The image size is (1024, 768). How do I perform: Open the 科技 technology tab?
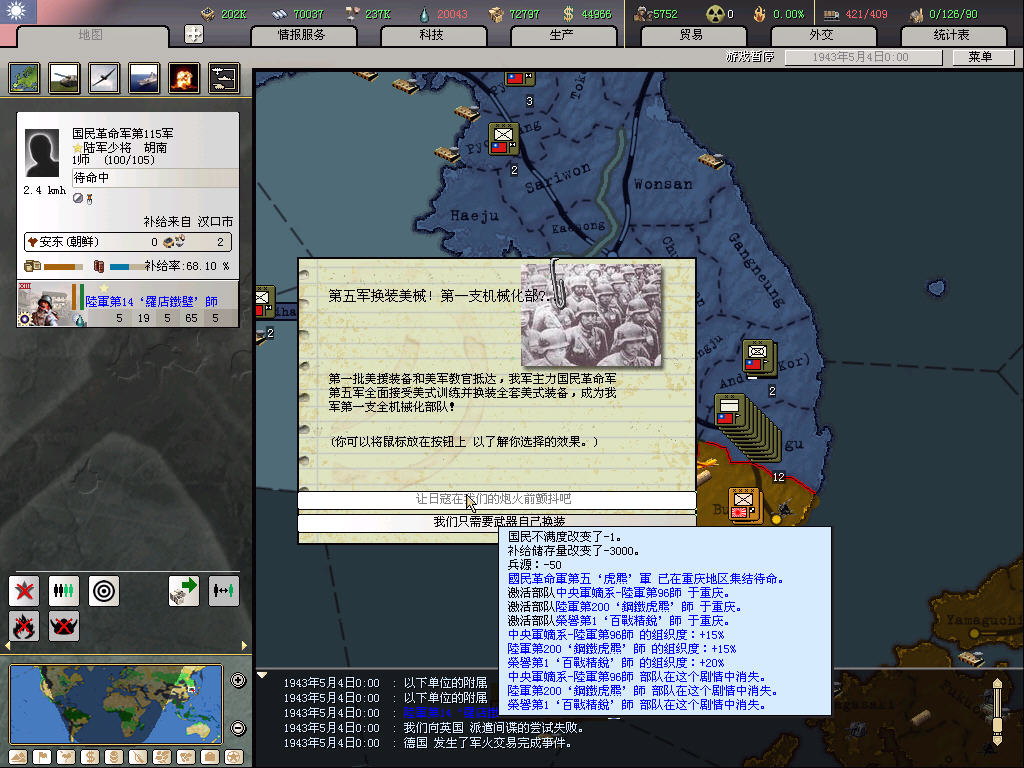point(432,35)
